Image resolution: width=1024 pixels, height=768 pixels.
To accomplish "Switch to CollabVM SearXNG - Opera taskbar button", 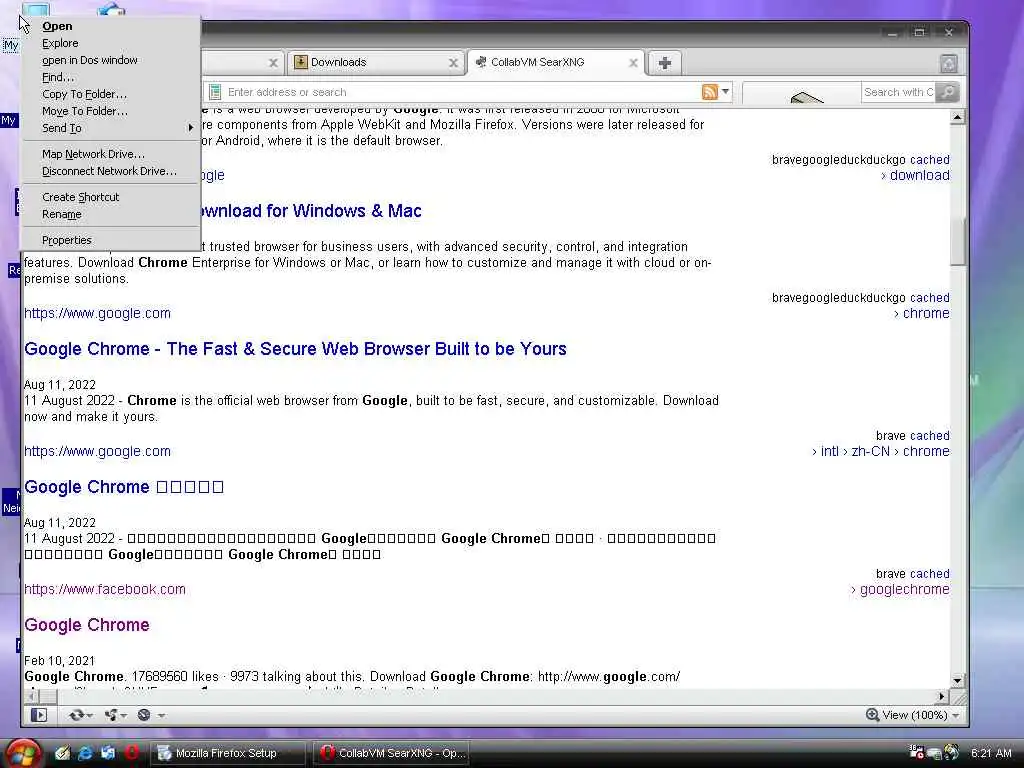I will tap(392, 753).
